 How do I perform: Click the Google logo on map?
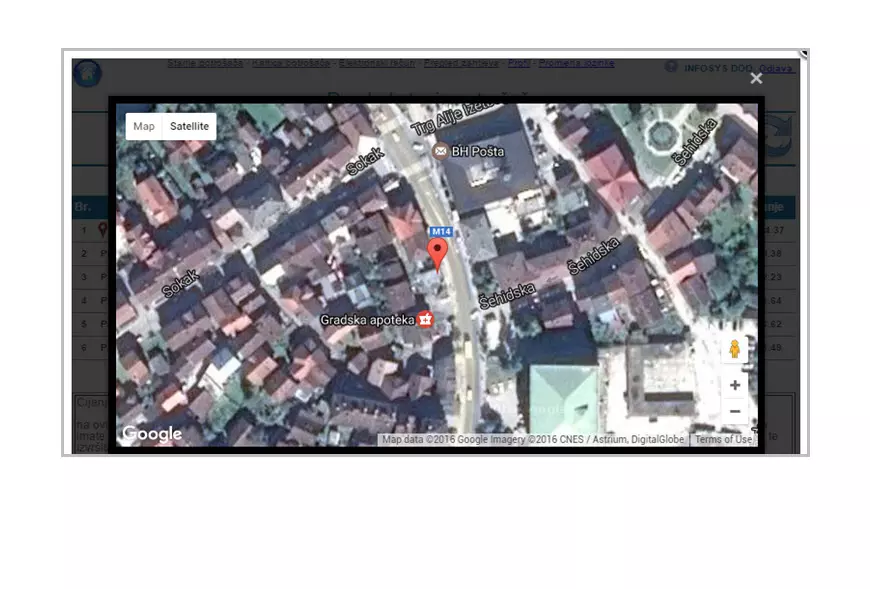coord(152,434)
